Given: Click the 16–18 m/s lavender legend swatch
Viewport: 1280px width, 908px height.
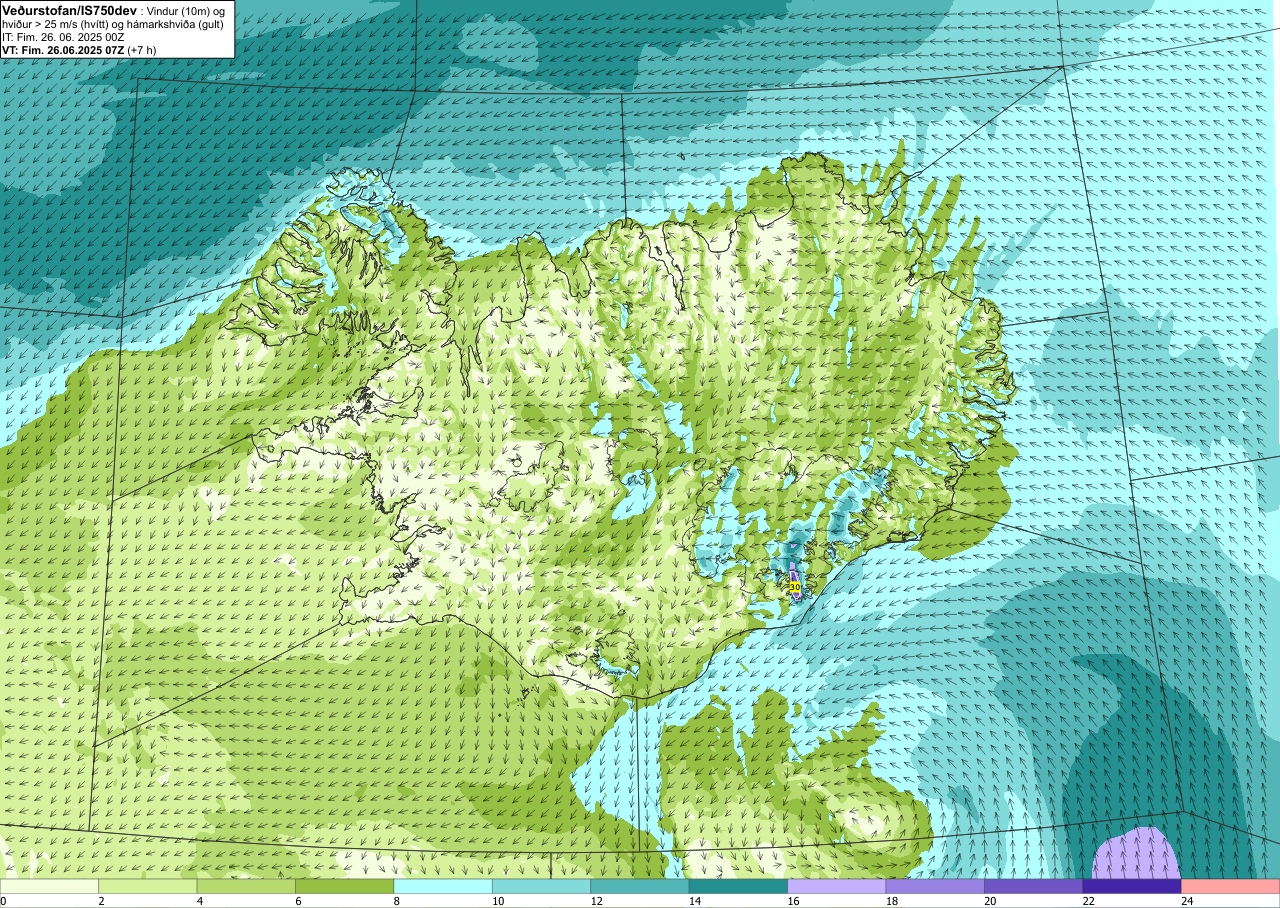Looking at the screenshot, I should (837, 886).
